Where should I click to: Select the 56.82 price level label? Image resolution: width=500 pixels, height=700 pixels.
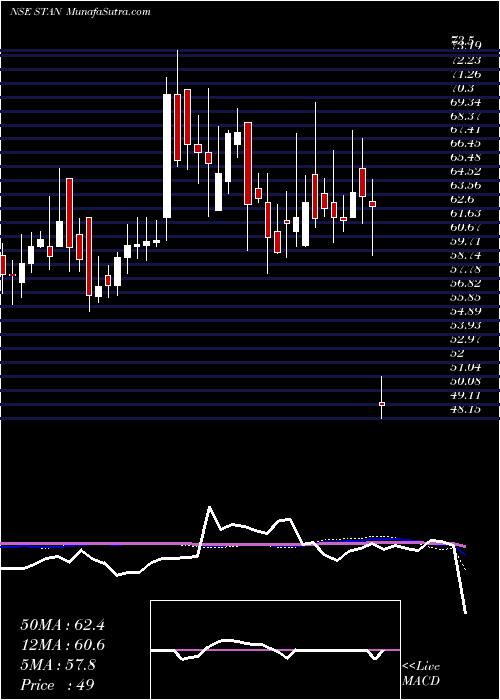466,283
